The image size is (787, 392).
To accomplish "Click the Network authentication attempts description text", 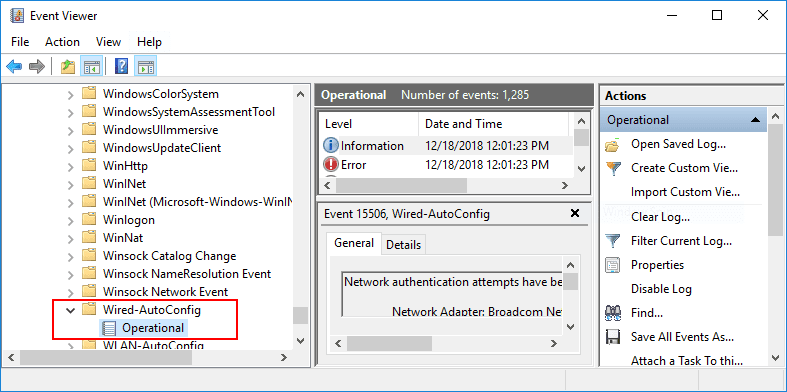I will [x=453, y=282].
